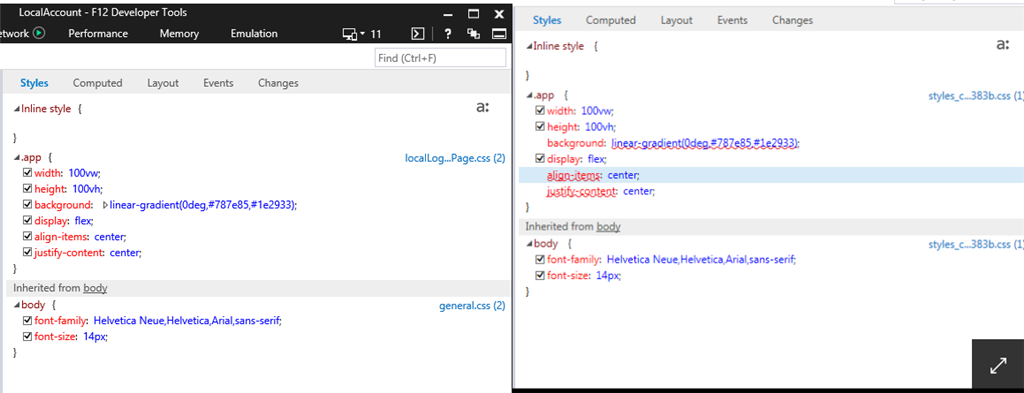The image size is (1024, 393).
Task: Switch to the Computed tab in left panel
Action: tap(97, 83)
